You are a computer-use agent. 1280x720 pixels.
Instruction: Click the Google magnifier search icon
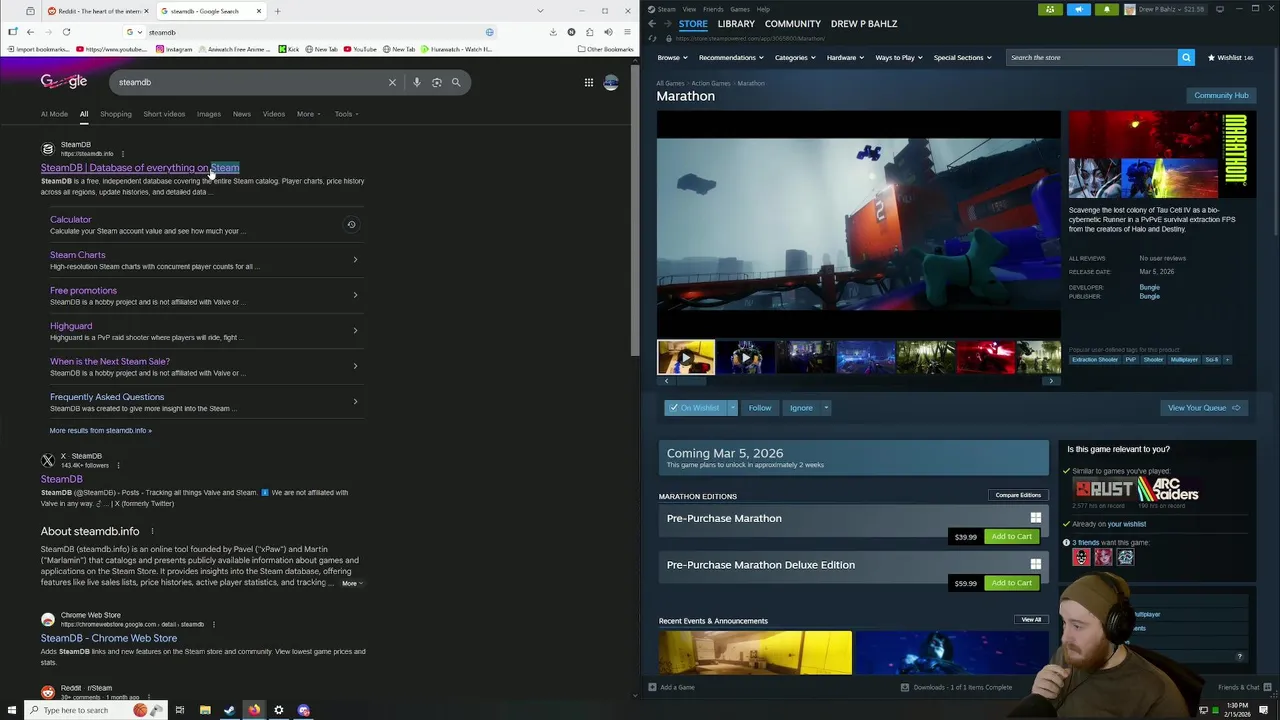[456, 82]
